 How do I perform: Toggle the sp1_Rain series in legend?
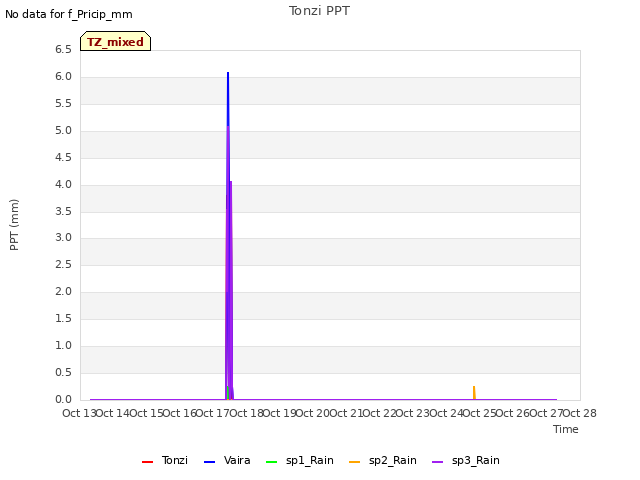(300, 460)
